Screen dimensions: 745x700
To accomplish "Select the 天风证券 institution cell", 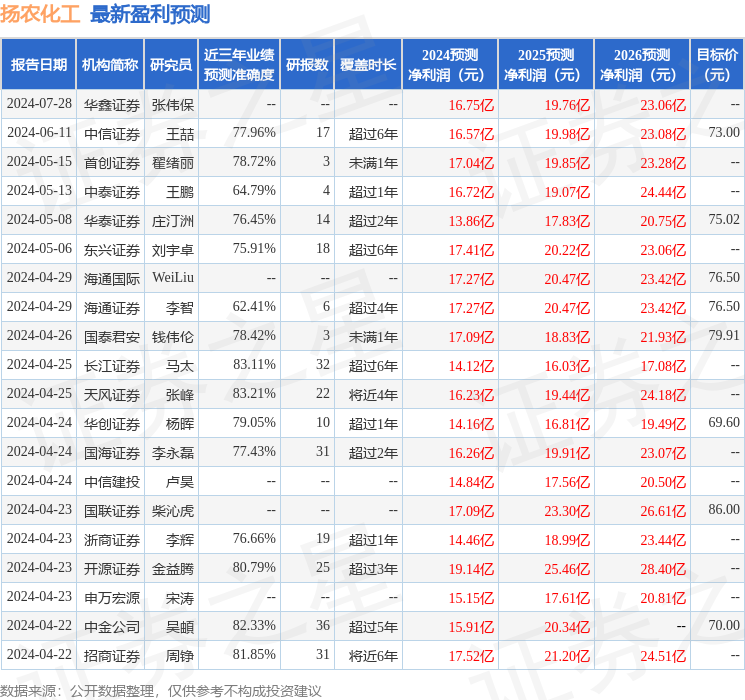I will tap(112, 395).
